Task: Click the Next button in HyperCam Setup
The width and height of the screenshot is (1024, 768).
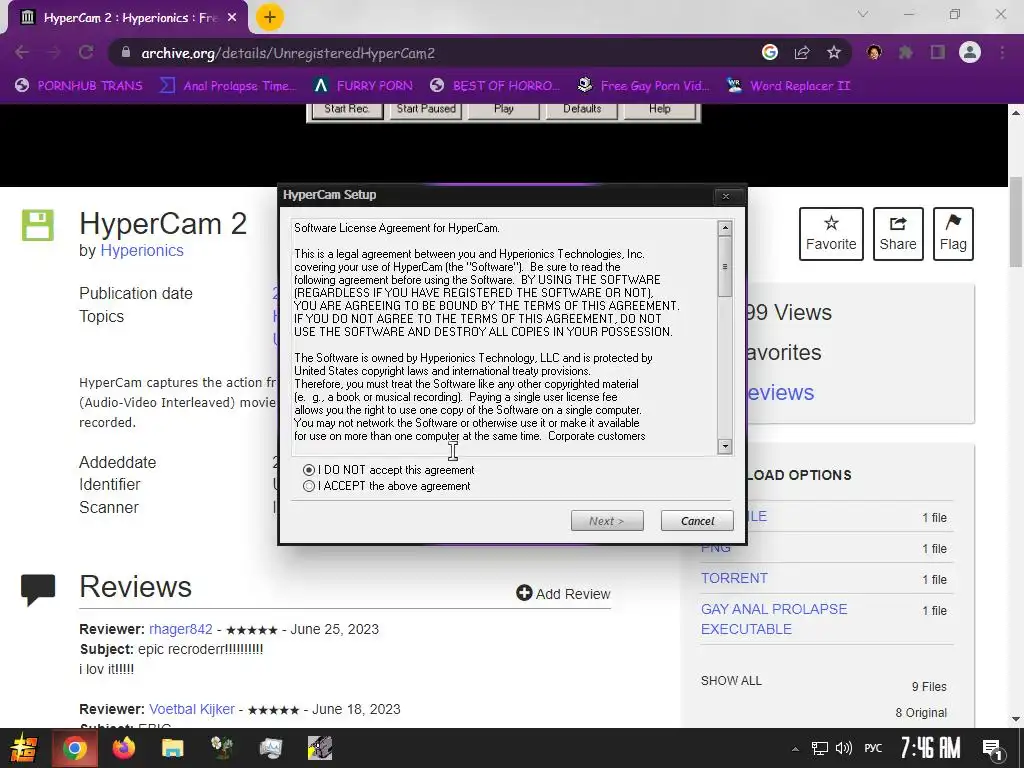Action: coord(607,521)
